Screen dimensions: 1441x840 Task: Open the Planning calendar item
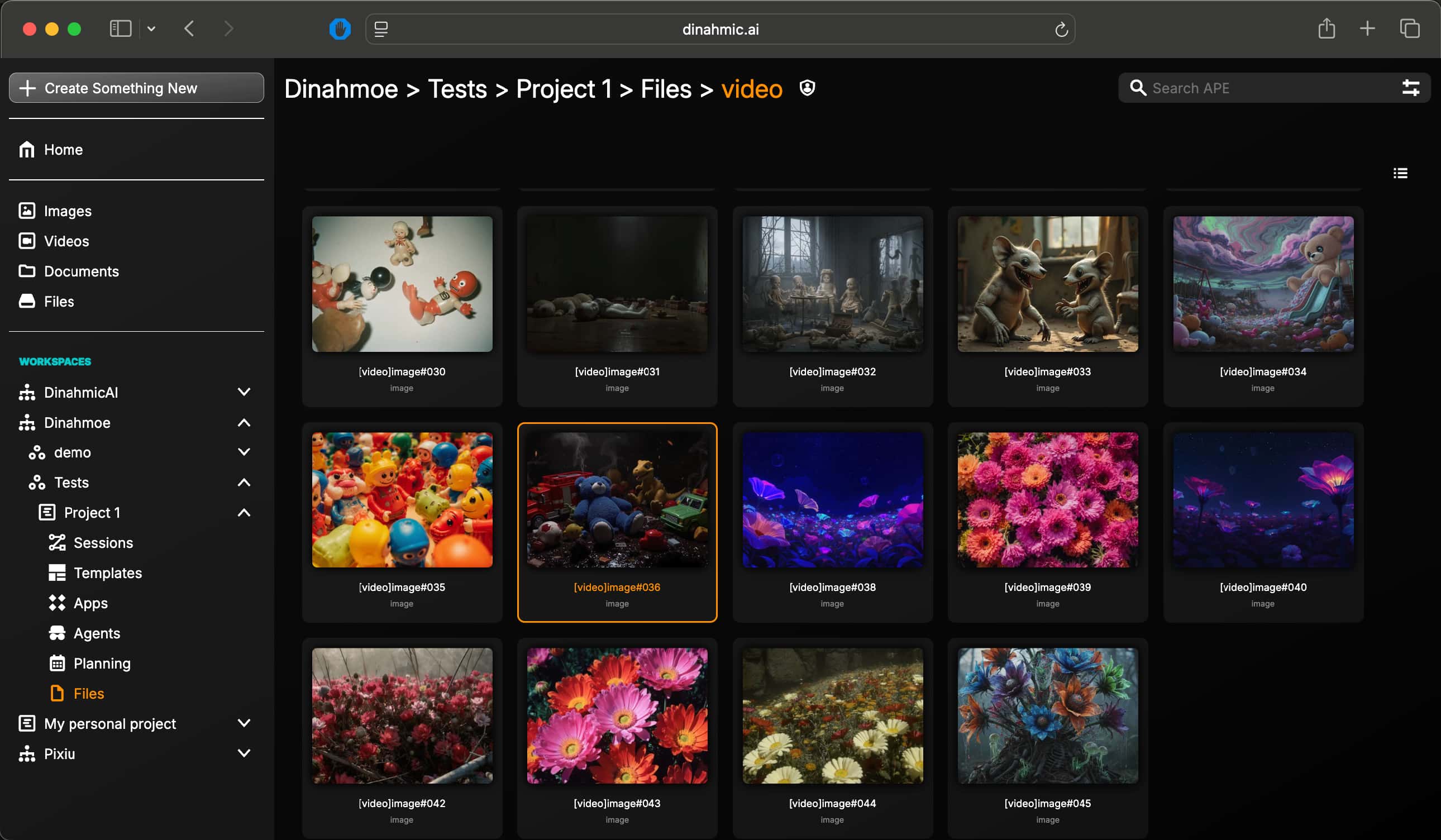click(x=102, y=663)
